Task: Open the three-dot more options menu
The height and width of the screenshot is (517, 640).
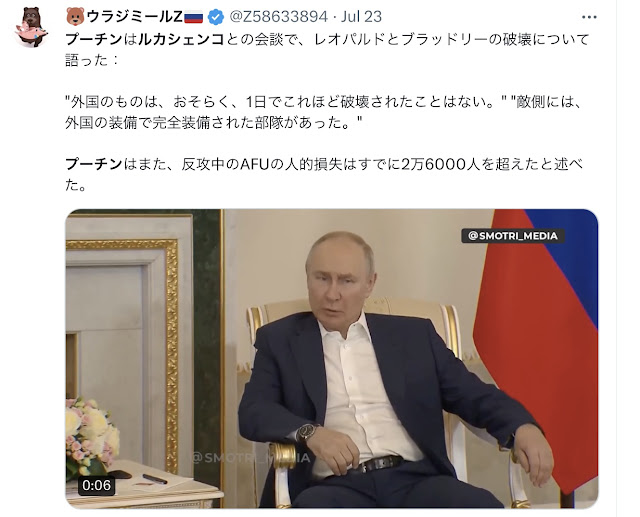Action: point(589,17)
